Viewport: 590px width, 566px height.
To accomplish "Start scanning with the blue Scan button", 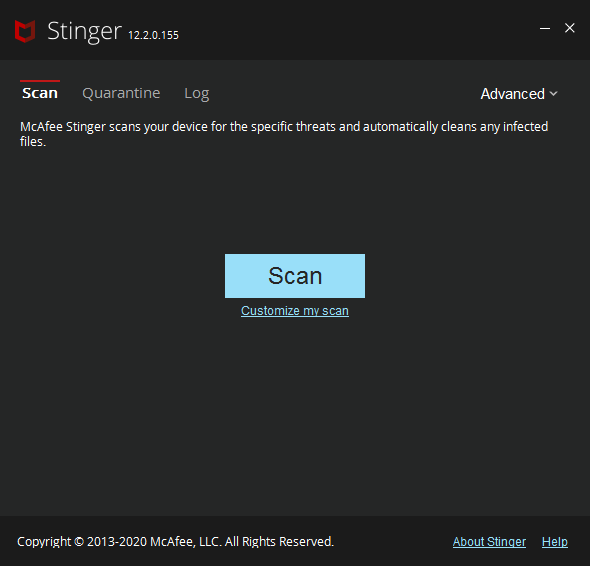I will click(x=295, y=276).
